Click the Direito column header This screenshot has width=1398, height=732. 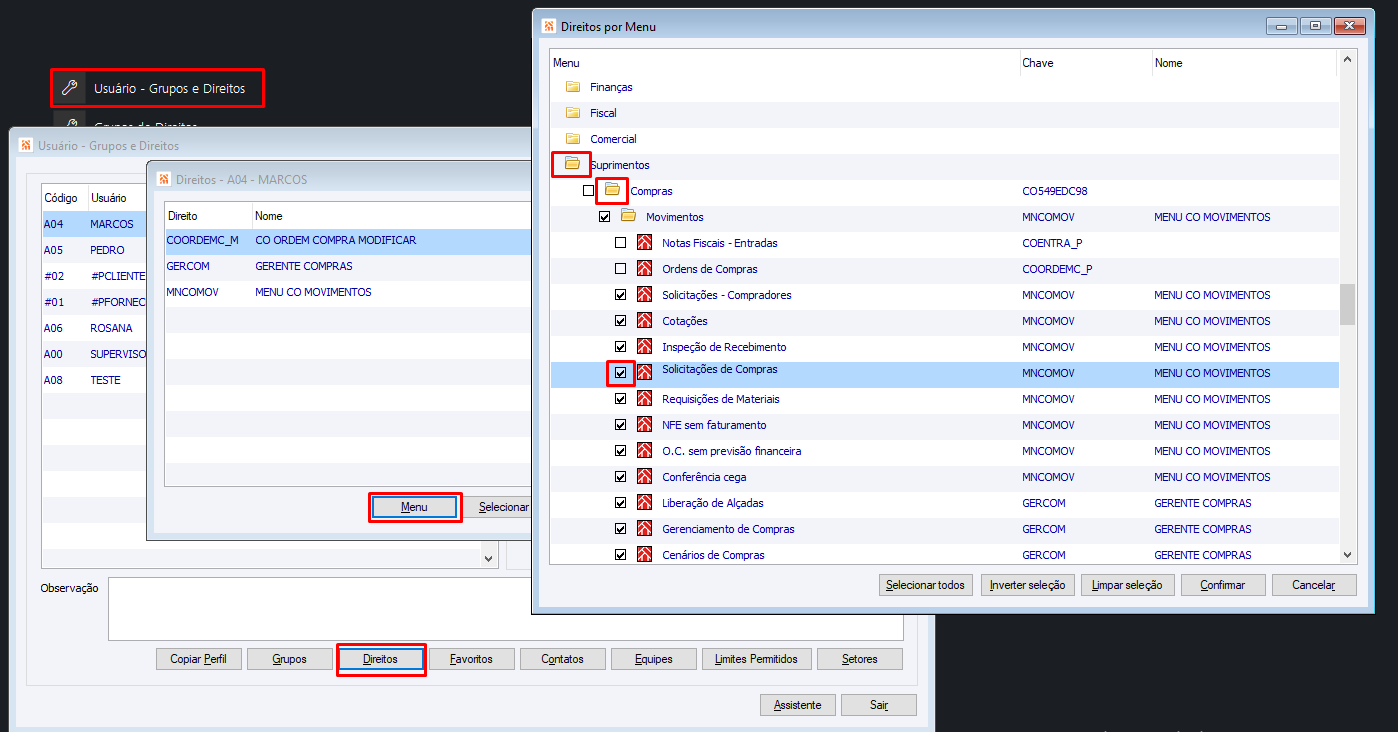click(x=208, y=215)
